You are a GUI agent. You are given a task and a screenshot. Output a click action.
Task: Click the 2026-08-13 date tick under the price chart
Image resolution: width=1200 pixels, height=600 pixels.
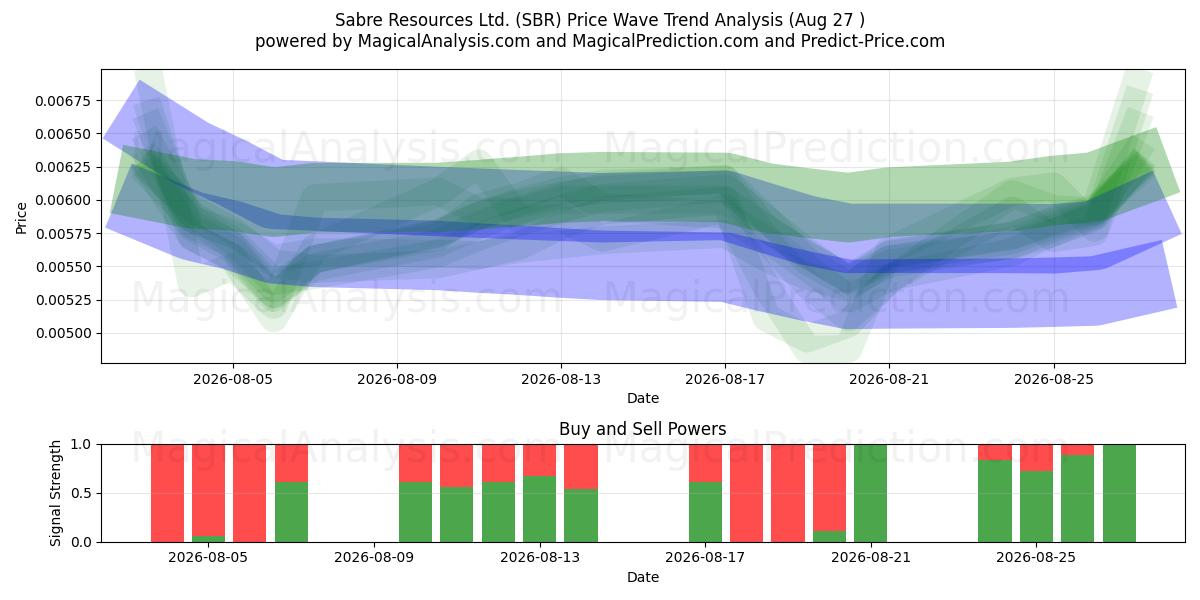(x=561, y=379)
